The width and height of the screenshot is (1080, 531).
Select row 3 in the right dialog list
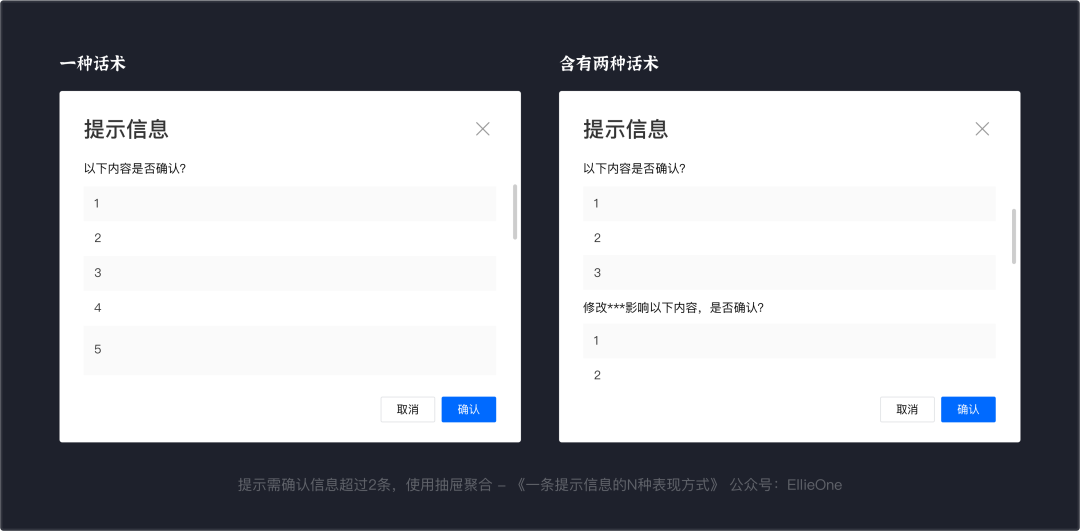788,273
